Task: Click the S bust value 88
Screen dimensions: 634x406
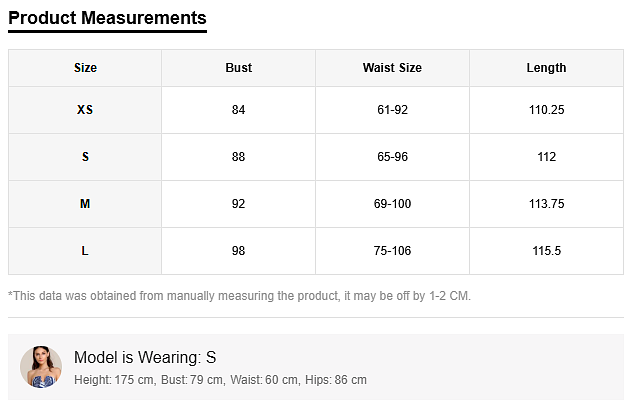Action: pyautogui.click(x=238, y=157)
